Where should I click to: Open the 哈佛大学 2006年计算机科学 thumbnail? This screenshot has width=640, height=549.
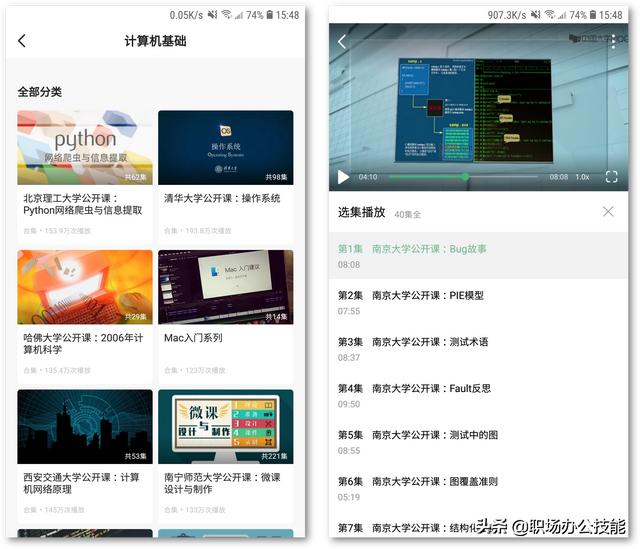(x=85, y=287)
